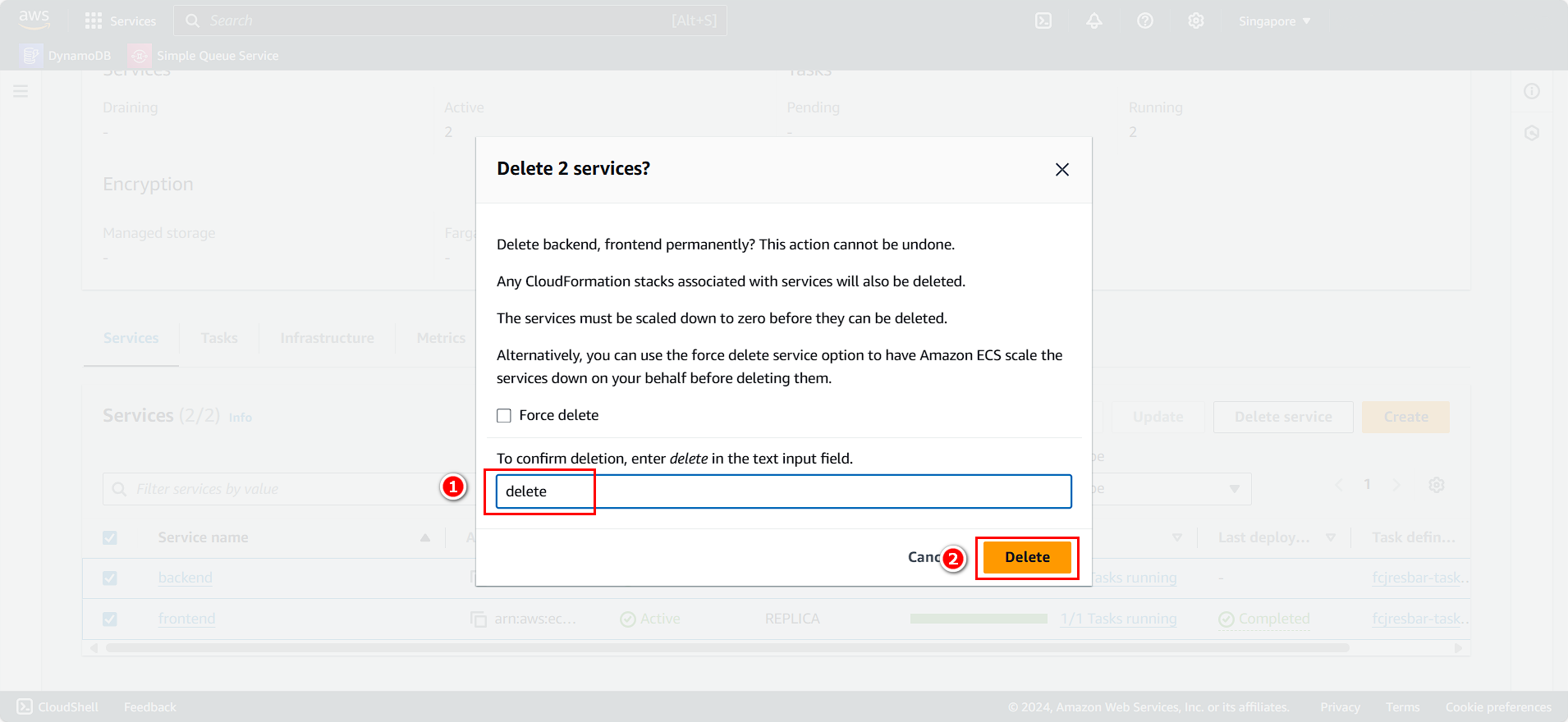Open the Services grid menu
This screenshot has width=1568, height=722.
tap(121, 21)
